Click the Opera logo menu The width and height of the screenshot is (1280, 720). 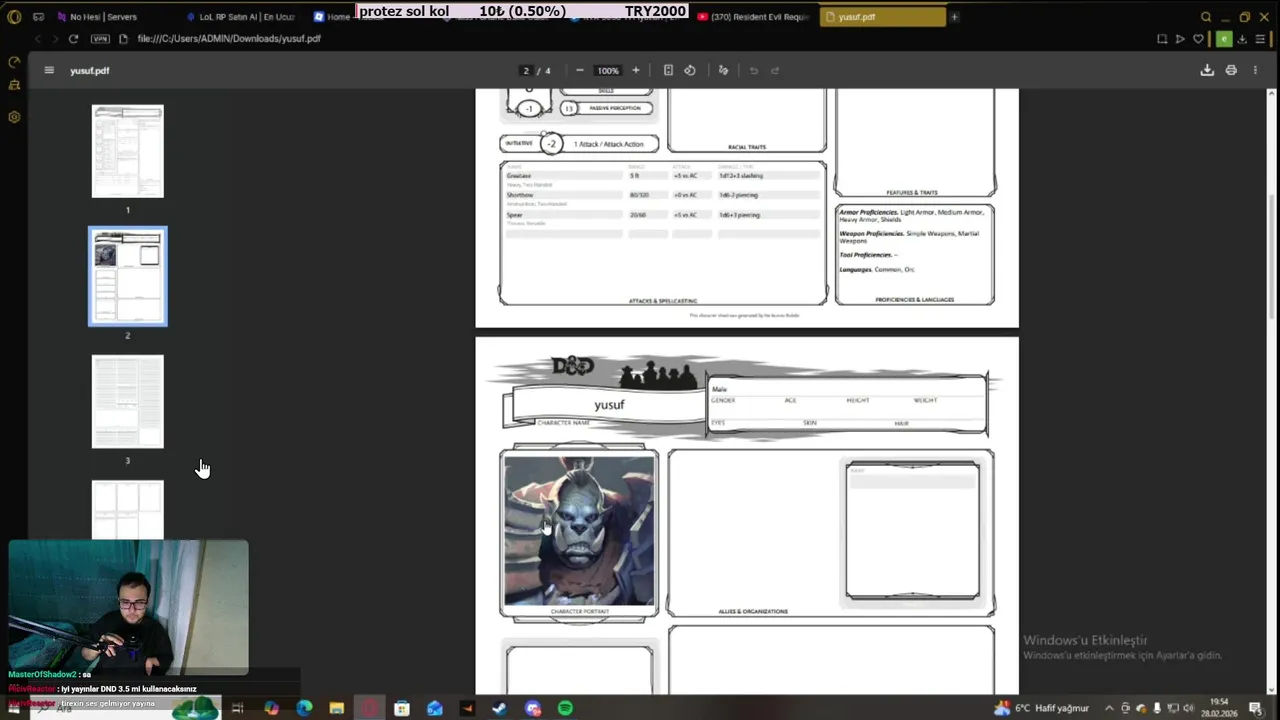[x=14, y=17]
